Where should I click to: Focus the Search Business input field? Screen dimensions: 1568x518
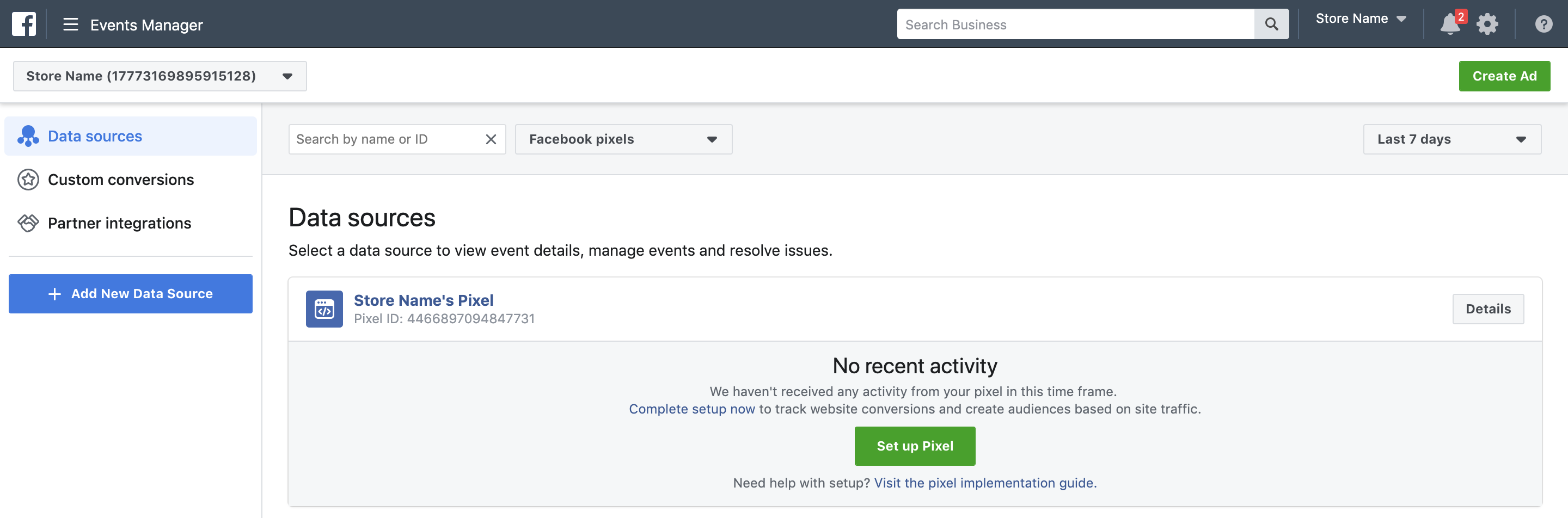point(1076,24)
